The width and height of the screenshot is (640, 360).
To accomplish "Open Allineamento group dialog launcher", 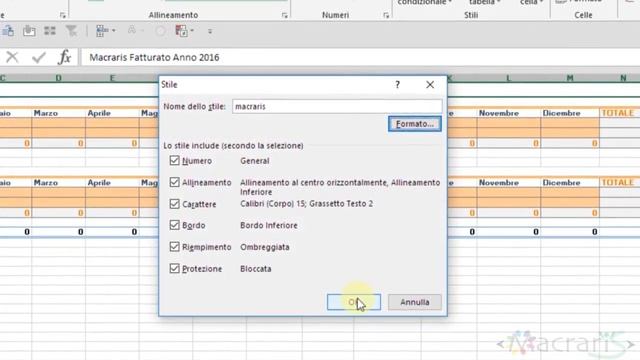I will click(284, 16).
